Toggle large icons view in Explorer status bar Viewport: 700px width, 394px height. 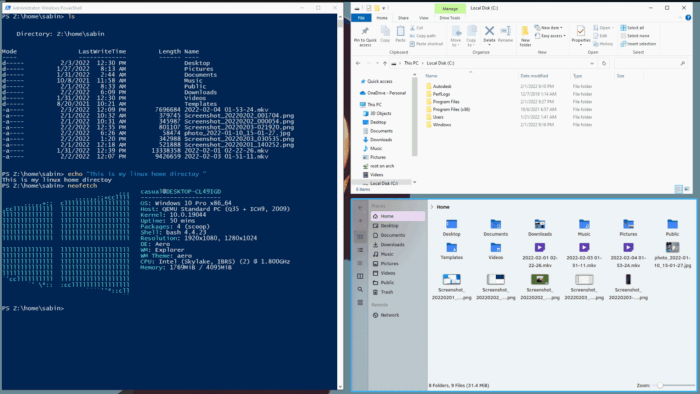point(687,189)
